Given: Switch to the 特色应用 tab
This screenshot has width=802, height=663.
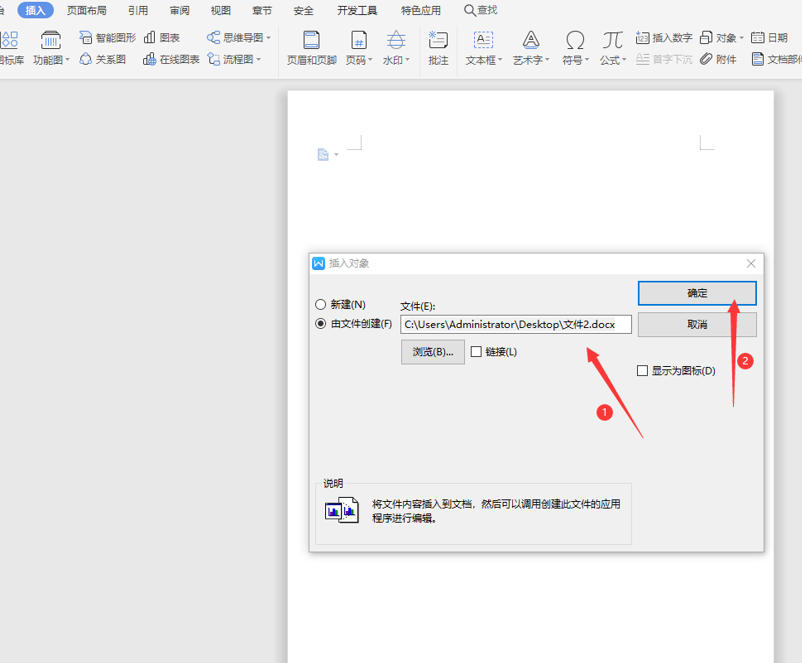Looking at the screenshot, I should point(421,10).
